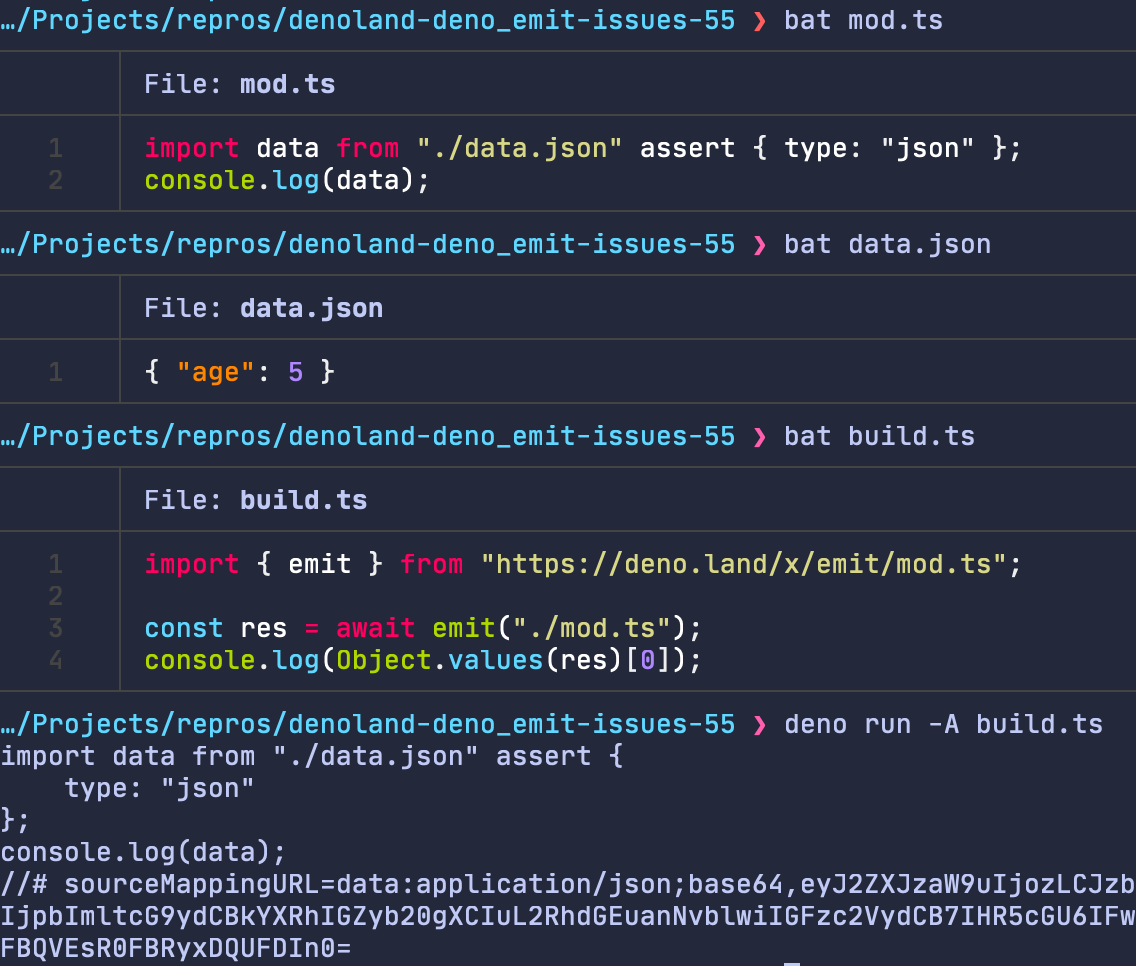The image size is (1136, 966).
Task: Click the "import" keyword in mod.ts
Action: 191,147
